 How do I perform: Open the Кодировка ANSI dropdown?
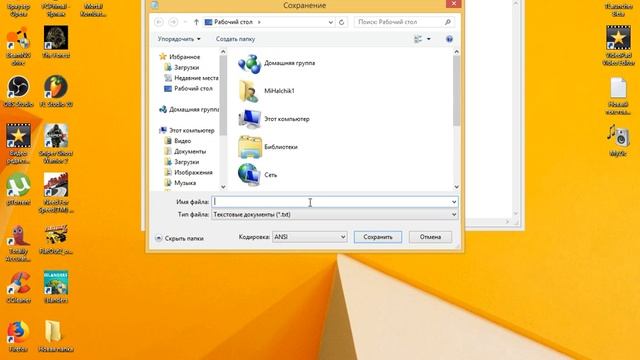tap(309, 237)
